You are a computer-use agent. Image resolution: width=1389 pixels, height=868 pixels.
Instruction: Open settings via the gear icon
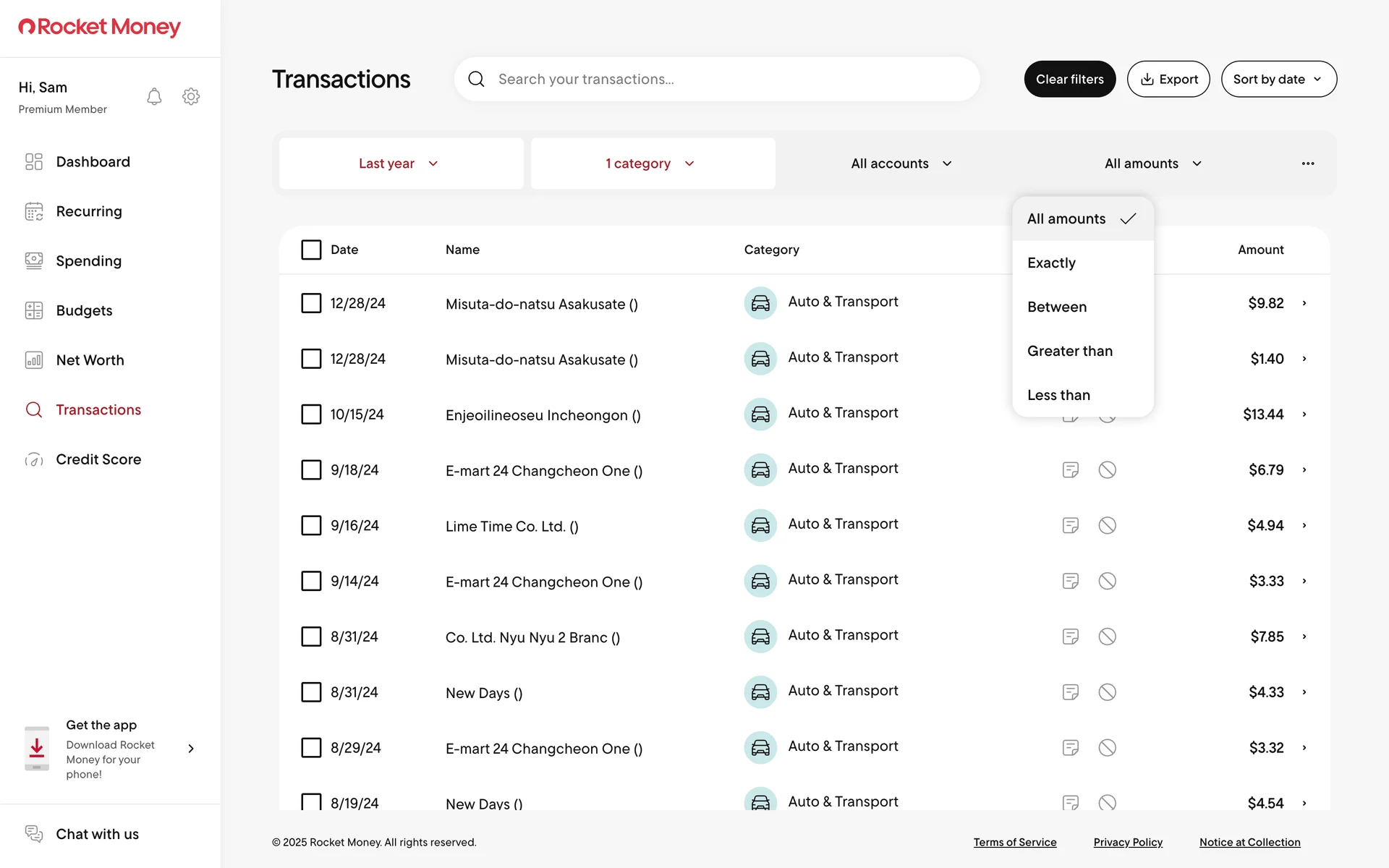tap(191, 96)
